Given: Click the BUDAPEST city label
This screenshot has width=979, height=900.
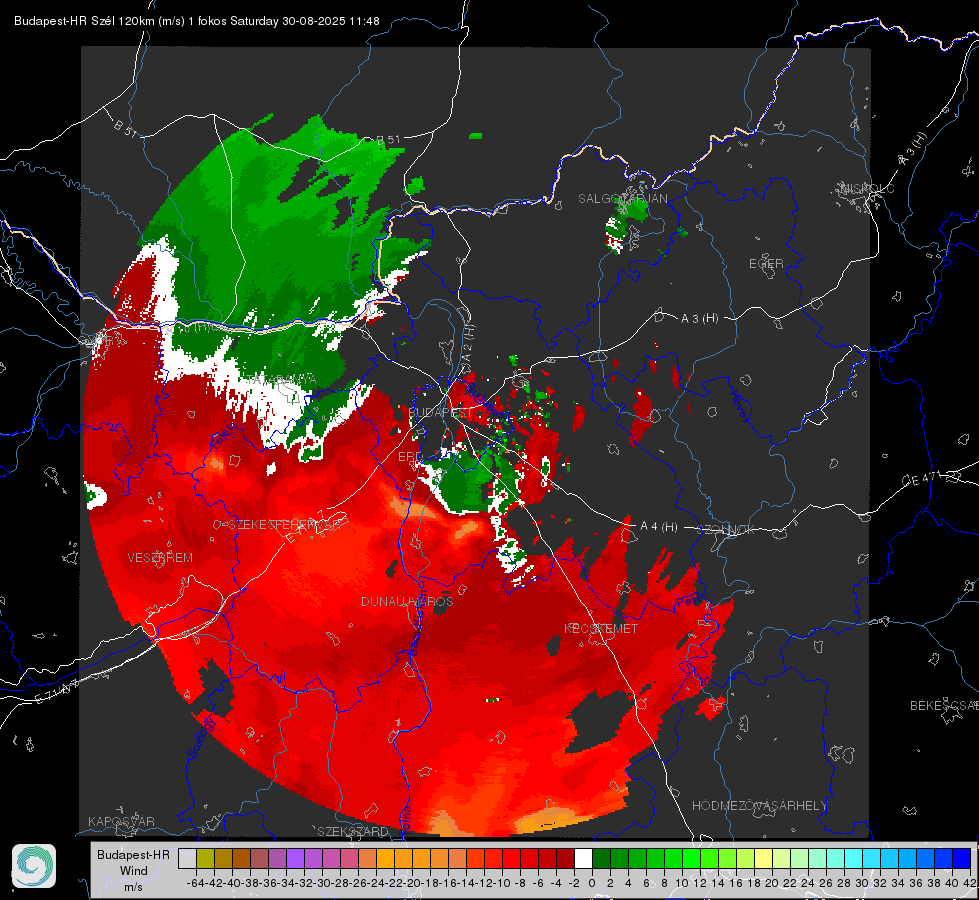Looking at the screenshot, I should (440, 413).
